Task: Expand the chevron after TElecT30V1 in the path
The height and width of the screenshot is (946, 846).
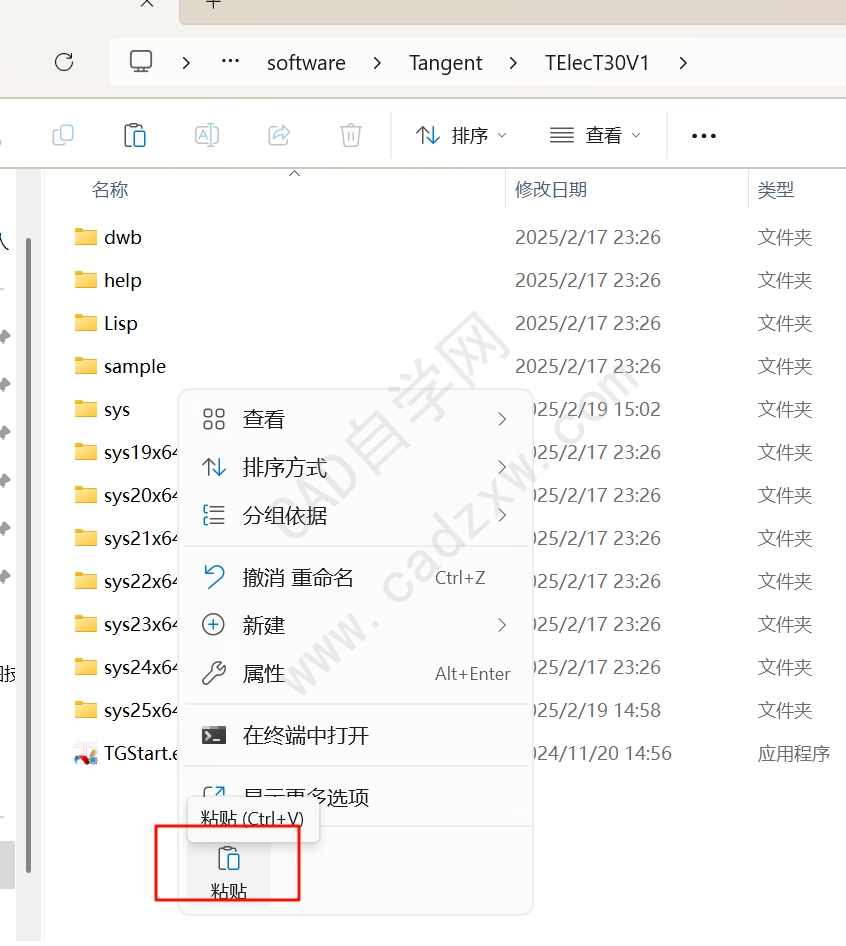Action: (x=682, y=63)
